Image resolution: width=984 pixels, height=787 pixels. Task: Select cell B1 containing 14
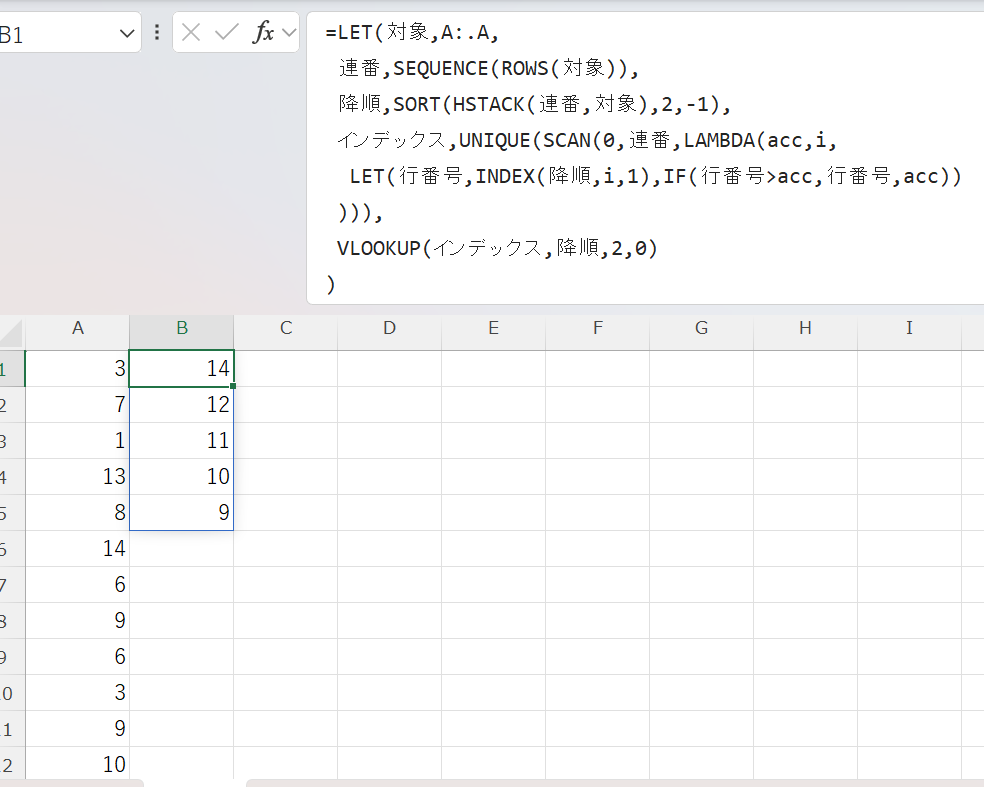[181, 368]
